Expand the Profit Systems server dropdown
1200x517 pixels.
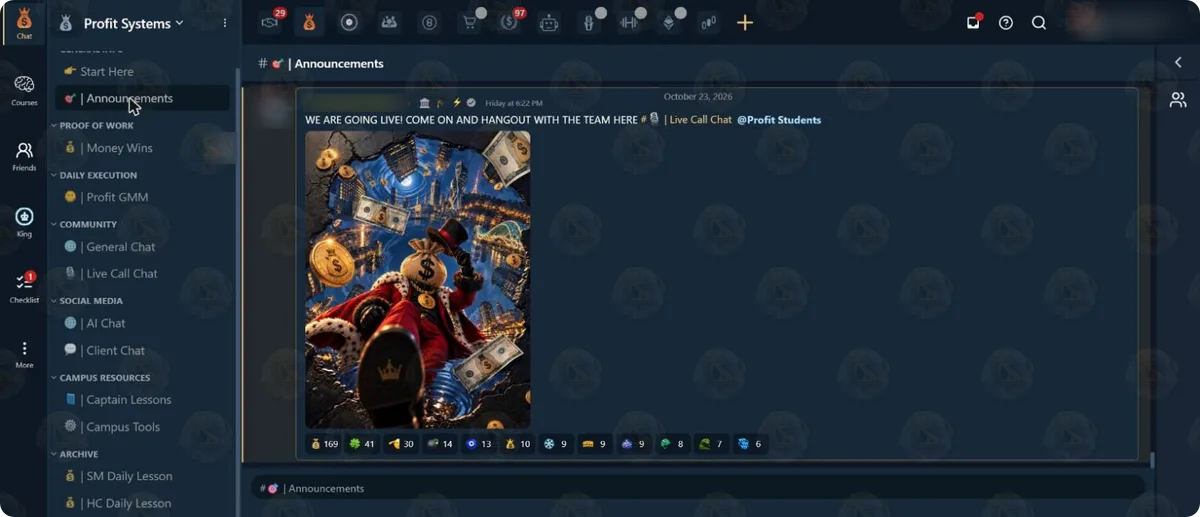[x=133, y=23]
